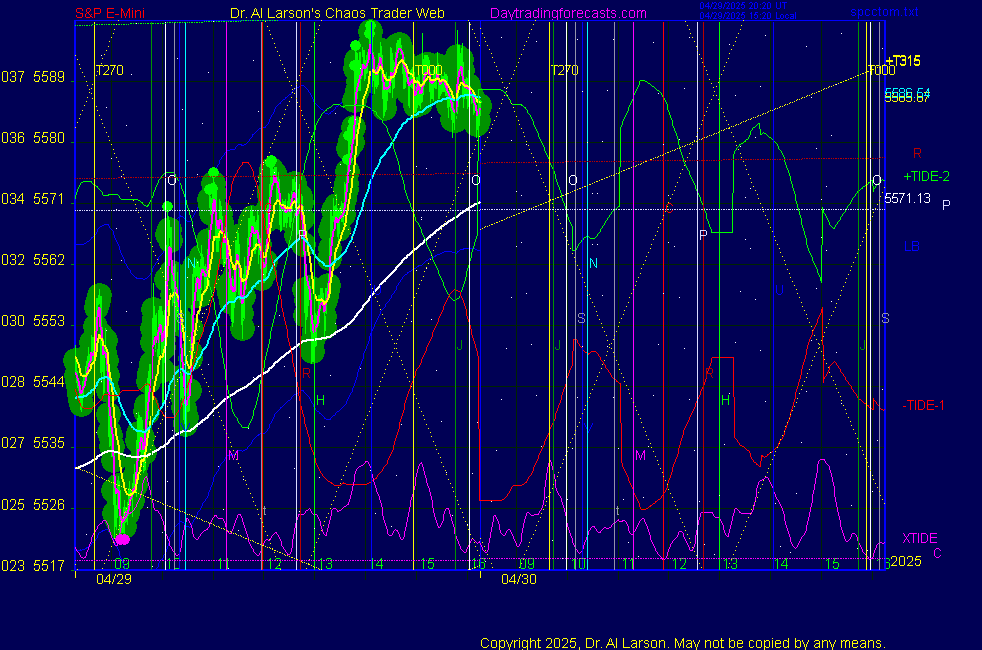Click the blue LB legend label
The height and width of the screenshot is (650, 982).
click(912, 246)
